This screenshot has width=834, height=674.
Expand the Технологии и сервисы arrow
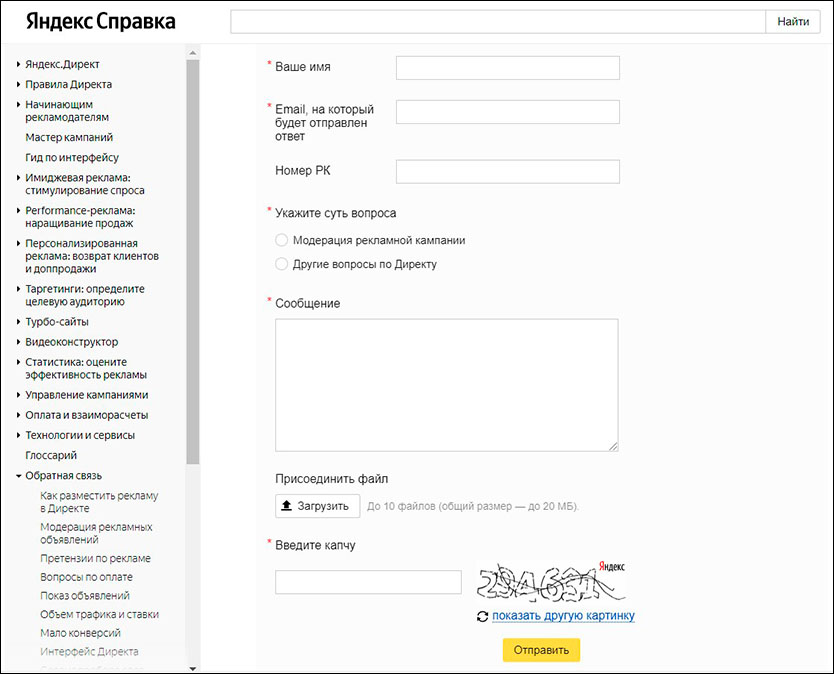coord(19,436)
